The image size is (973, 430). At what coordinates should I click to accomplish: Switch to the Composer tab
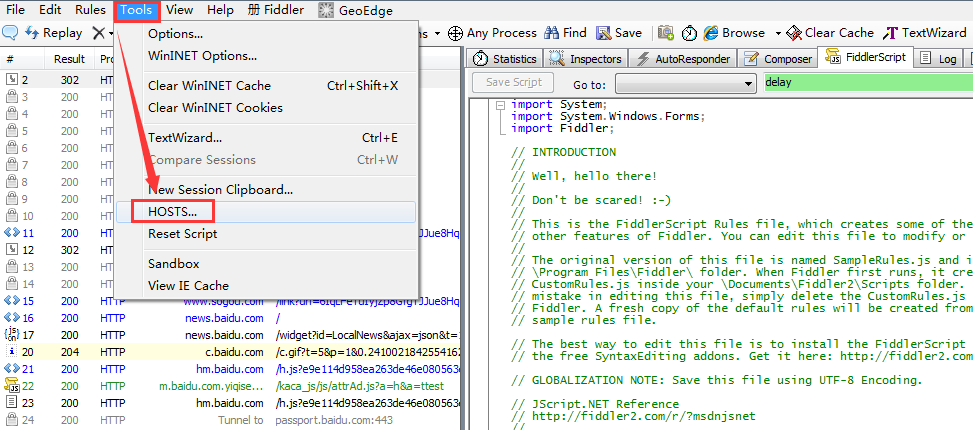(778, 58)
